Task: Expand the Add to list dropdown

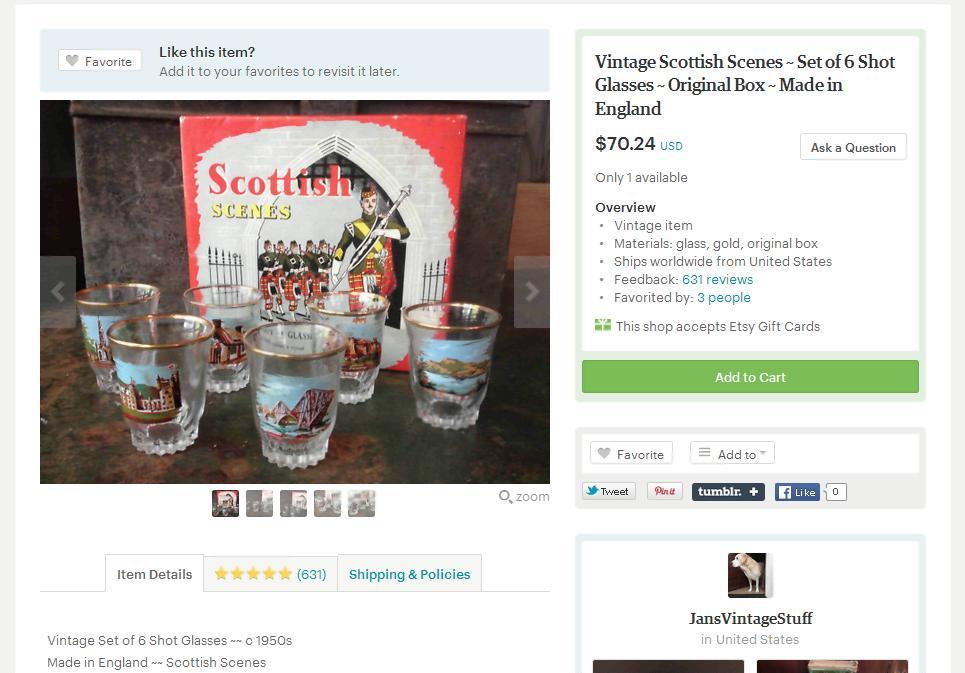Action: pyautogui.click(x=732, y=454)
